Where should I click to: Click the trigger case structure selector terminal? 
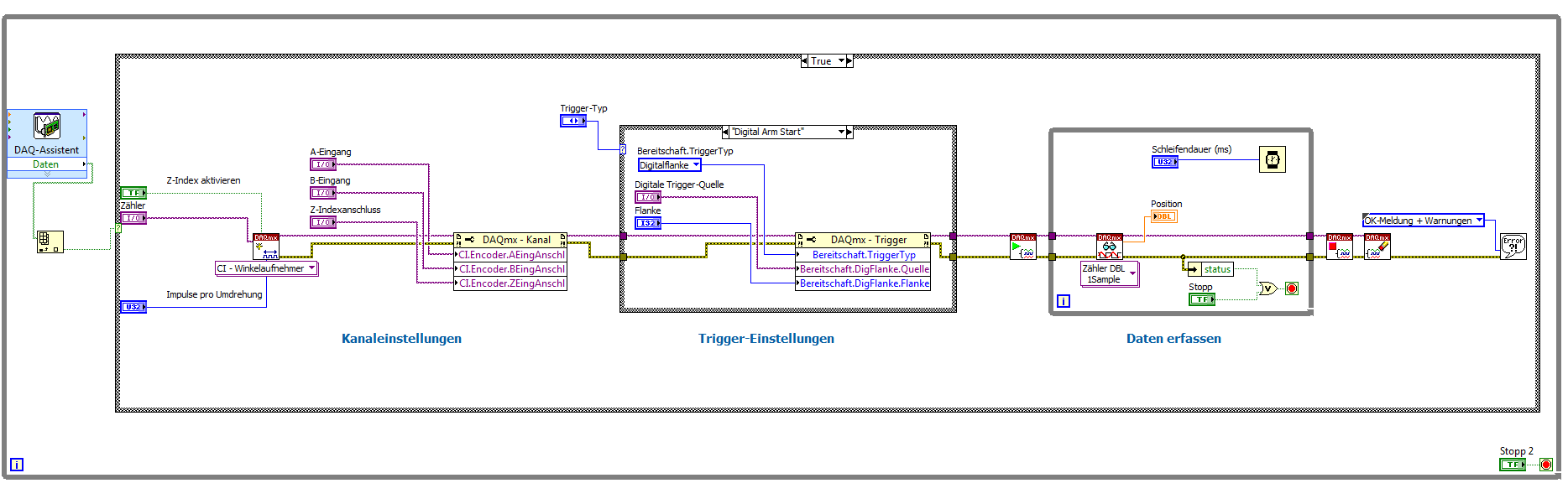click(623, 150)
